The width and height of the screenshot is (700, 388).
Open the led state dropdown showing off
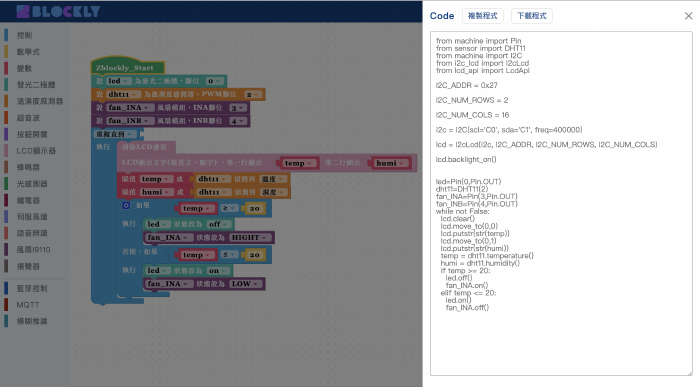(218, 224)
